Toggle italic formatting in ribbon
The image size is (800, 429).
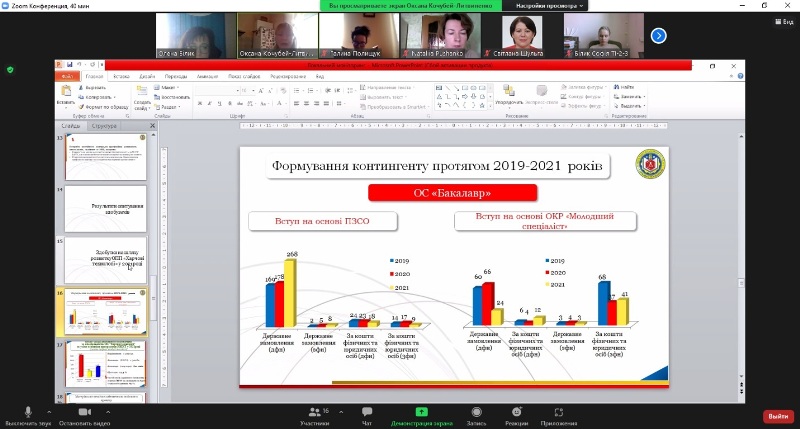pyautogui.click(x=209, y=104)
